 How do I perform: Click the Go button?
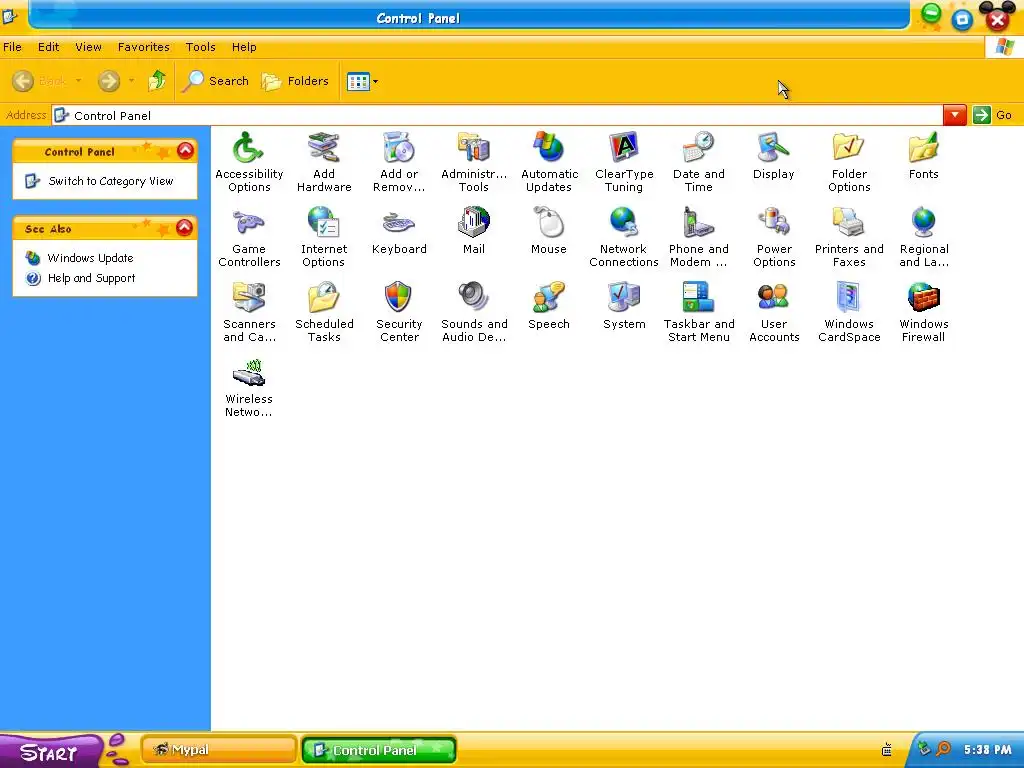click(993, 116)
